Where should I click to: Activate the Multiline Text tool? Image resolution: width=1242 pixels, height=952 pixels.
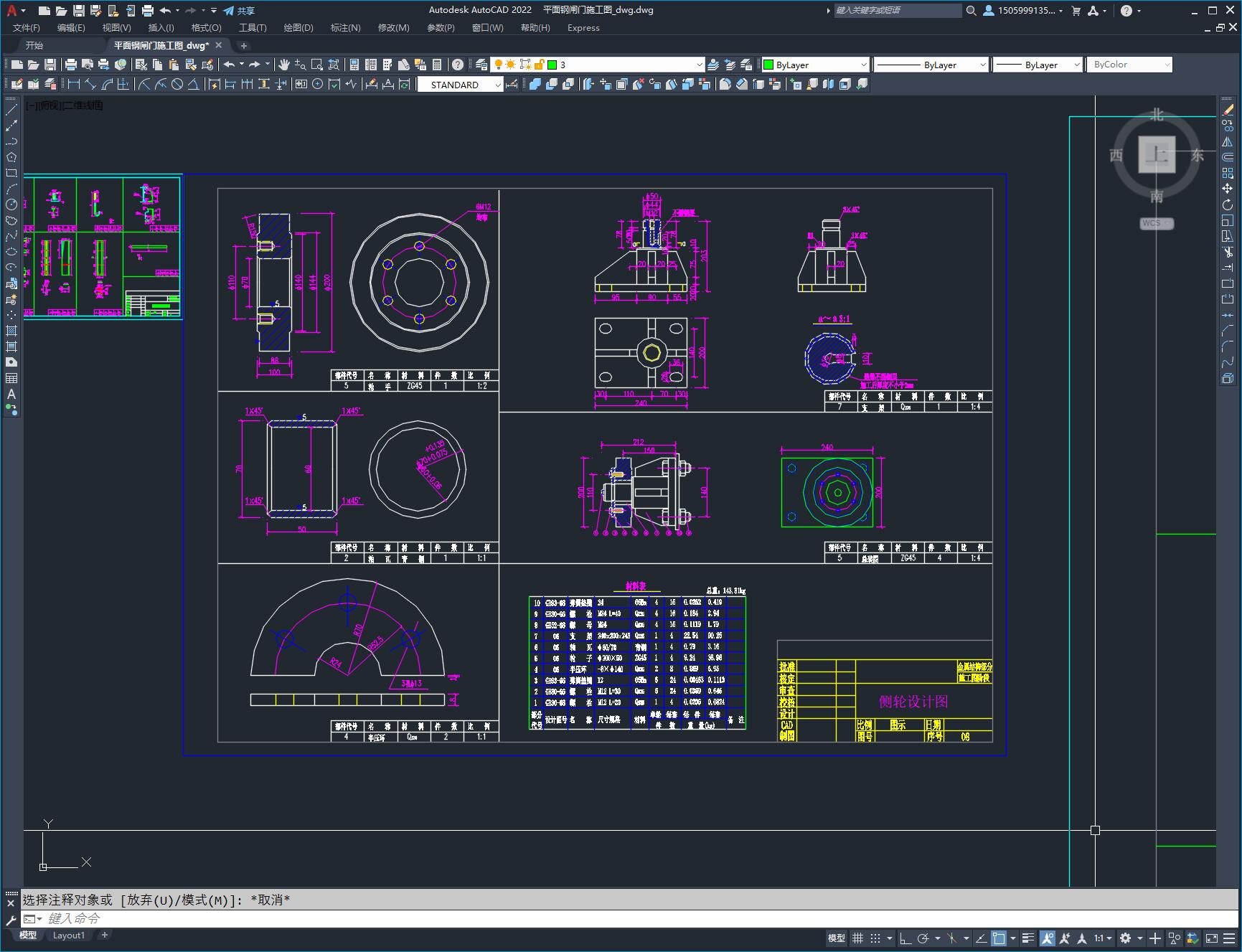click(x=11, y=394)
